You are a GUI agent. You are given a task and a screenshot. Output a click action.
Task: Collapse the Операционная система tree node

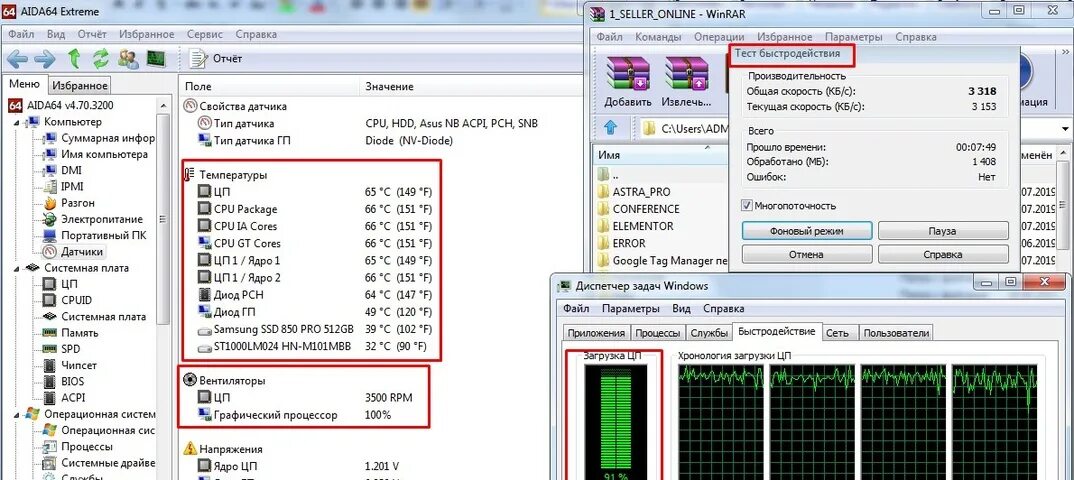point(16,414)
